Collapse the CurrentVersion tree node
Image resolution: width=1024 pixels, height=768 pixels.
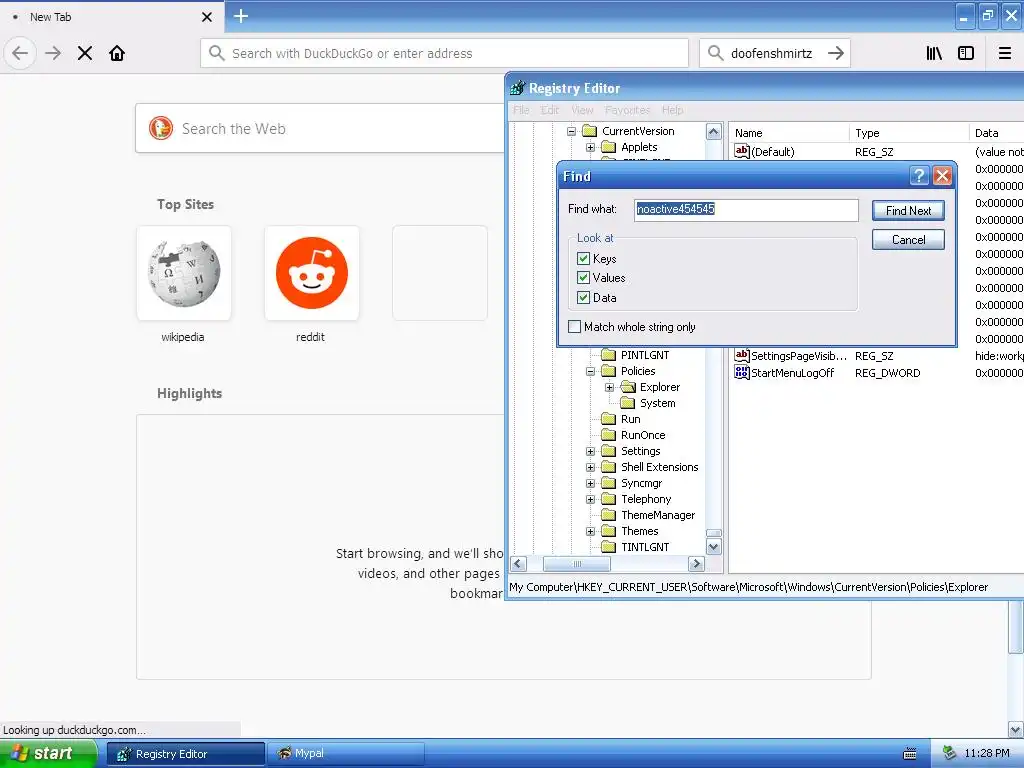(571, 131)
